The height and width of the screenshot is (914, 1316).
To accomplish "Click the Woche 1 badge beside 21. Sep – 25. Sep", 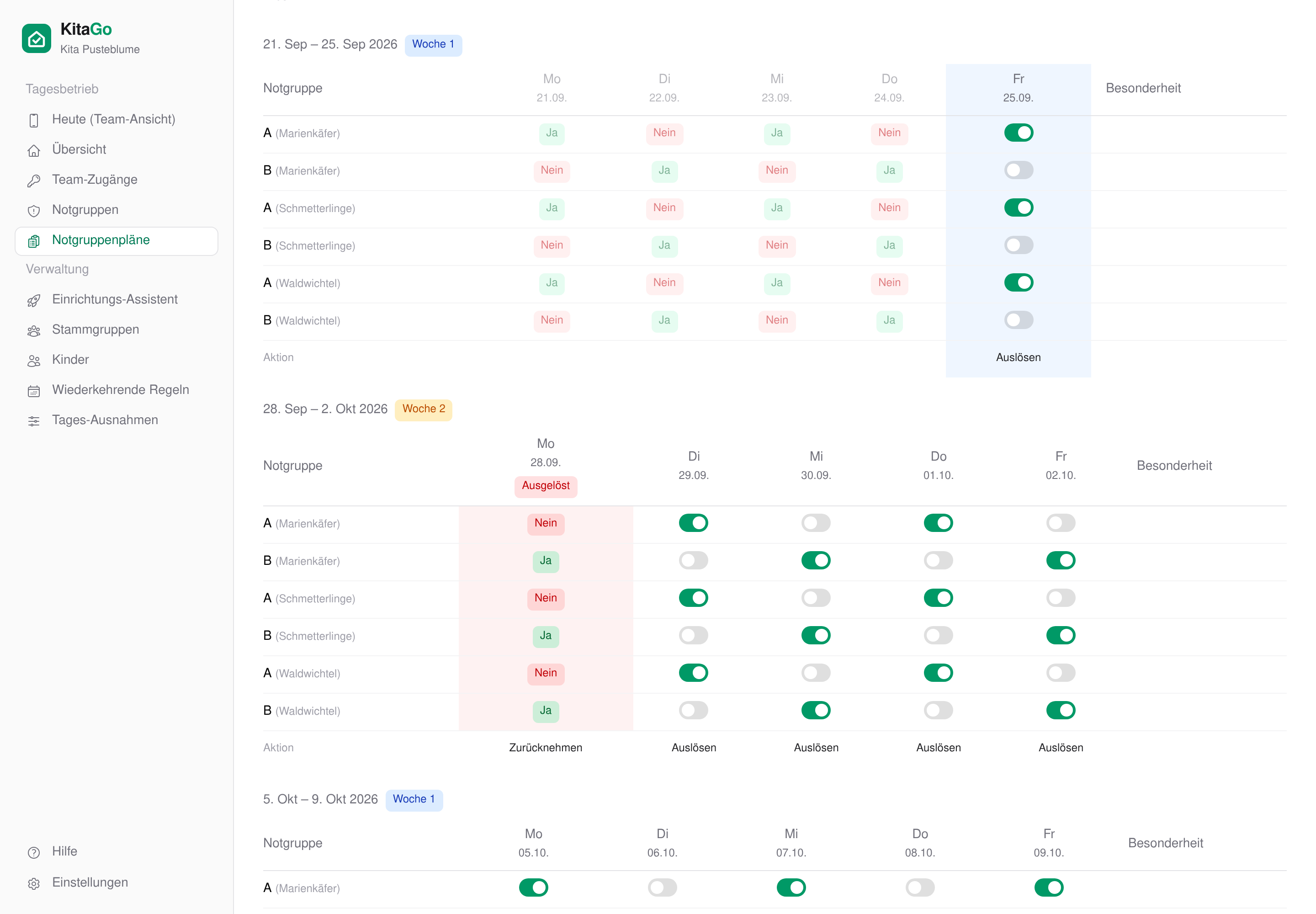I will click(433, 45).
